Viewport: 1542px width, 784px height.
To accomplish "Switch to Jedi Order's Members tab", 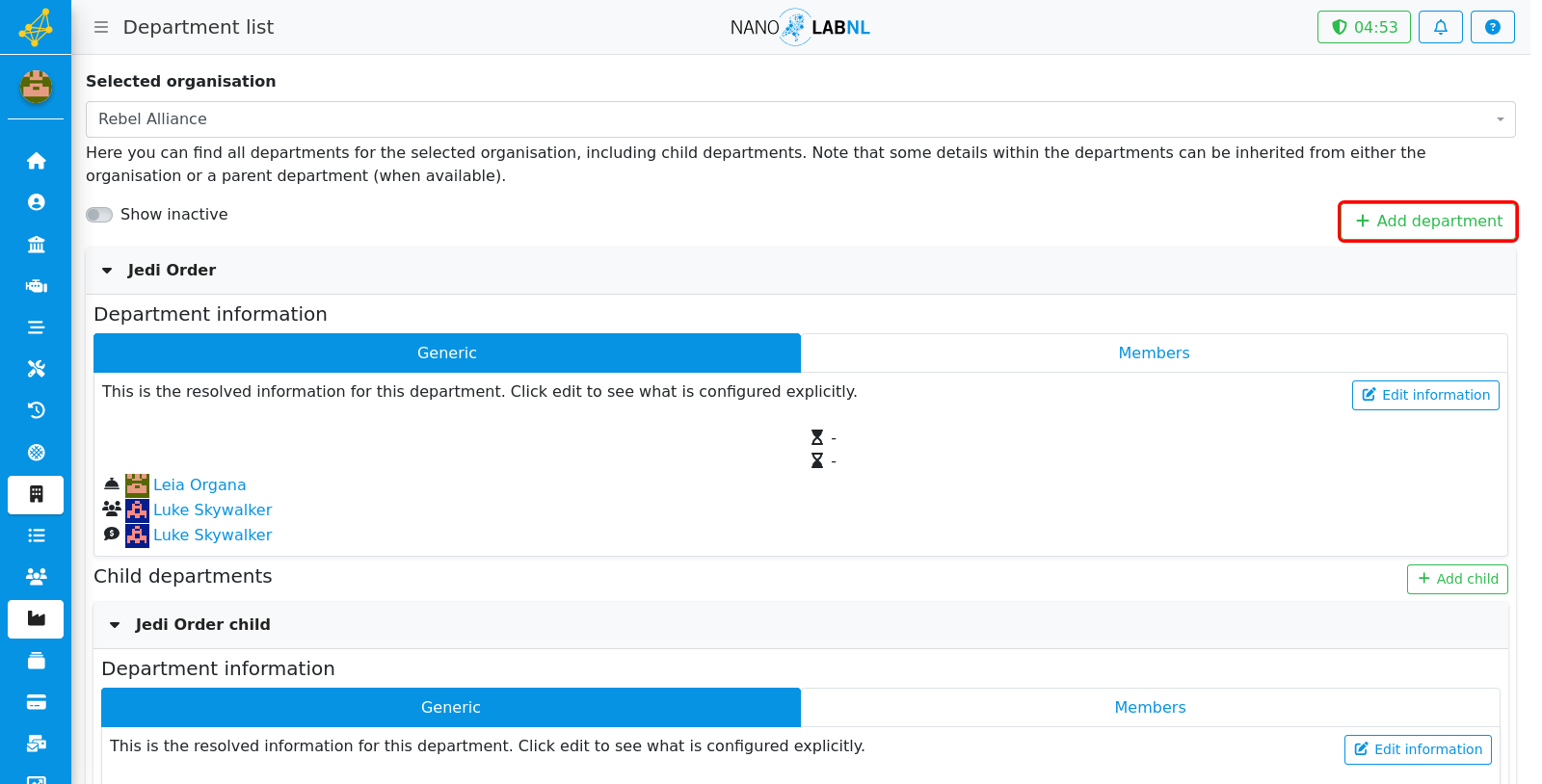I will pos(1154,353).
